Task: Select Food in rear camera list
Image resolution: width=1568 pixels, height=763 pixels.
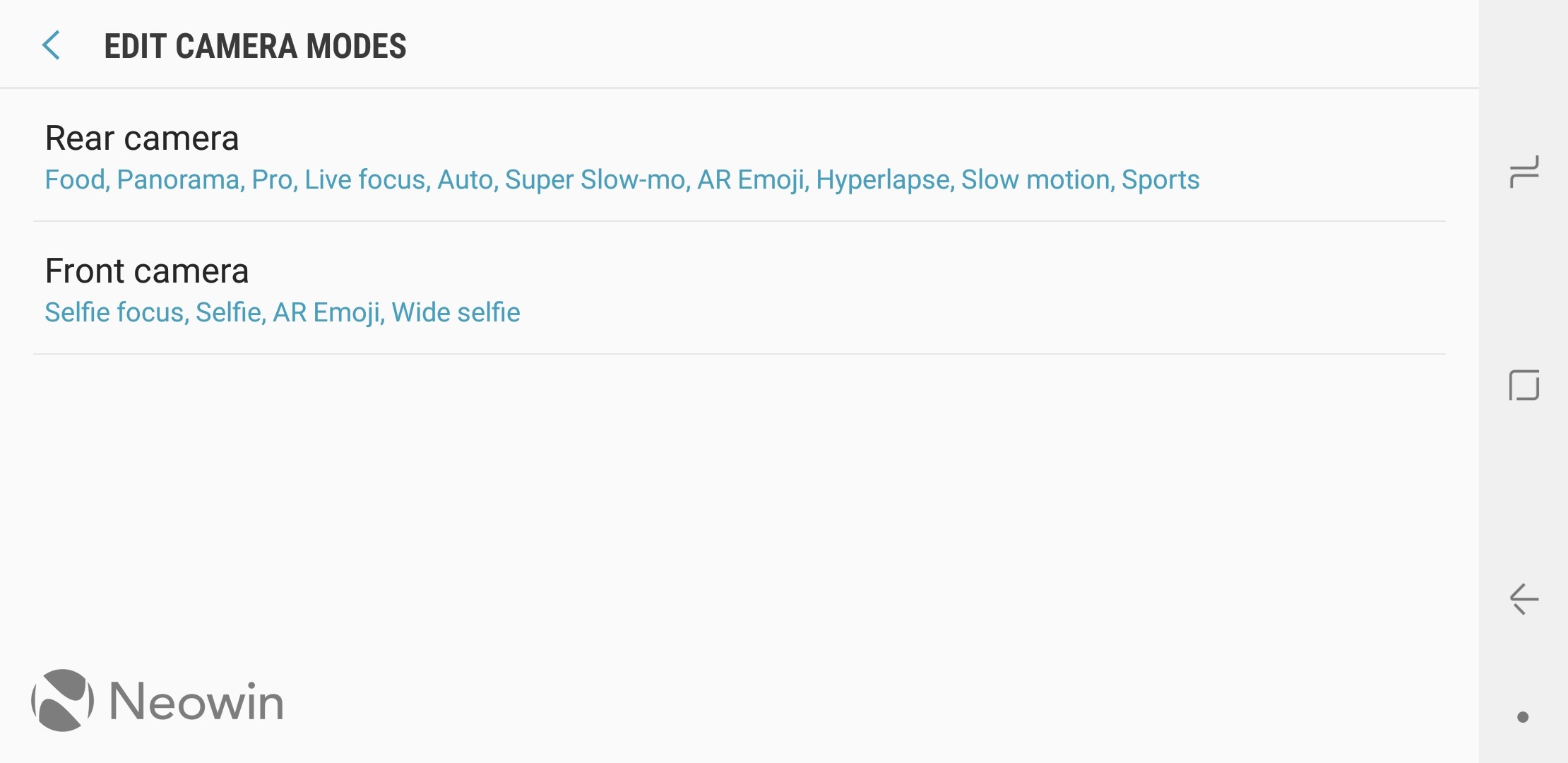Action: (75, 179)
